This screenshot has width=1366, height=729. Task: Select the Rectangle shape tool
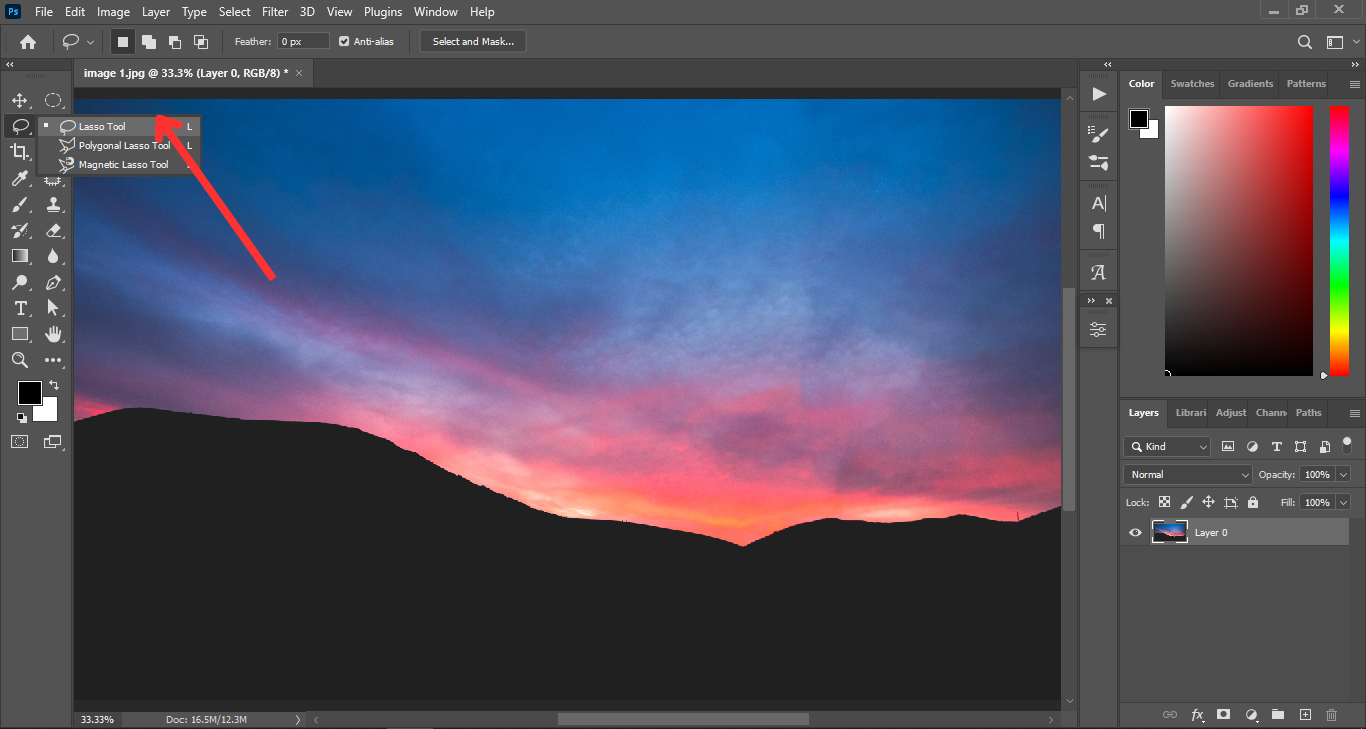point(19,334)
